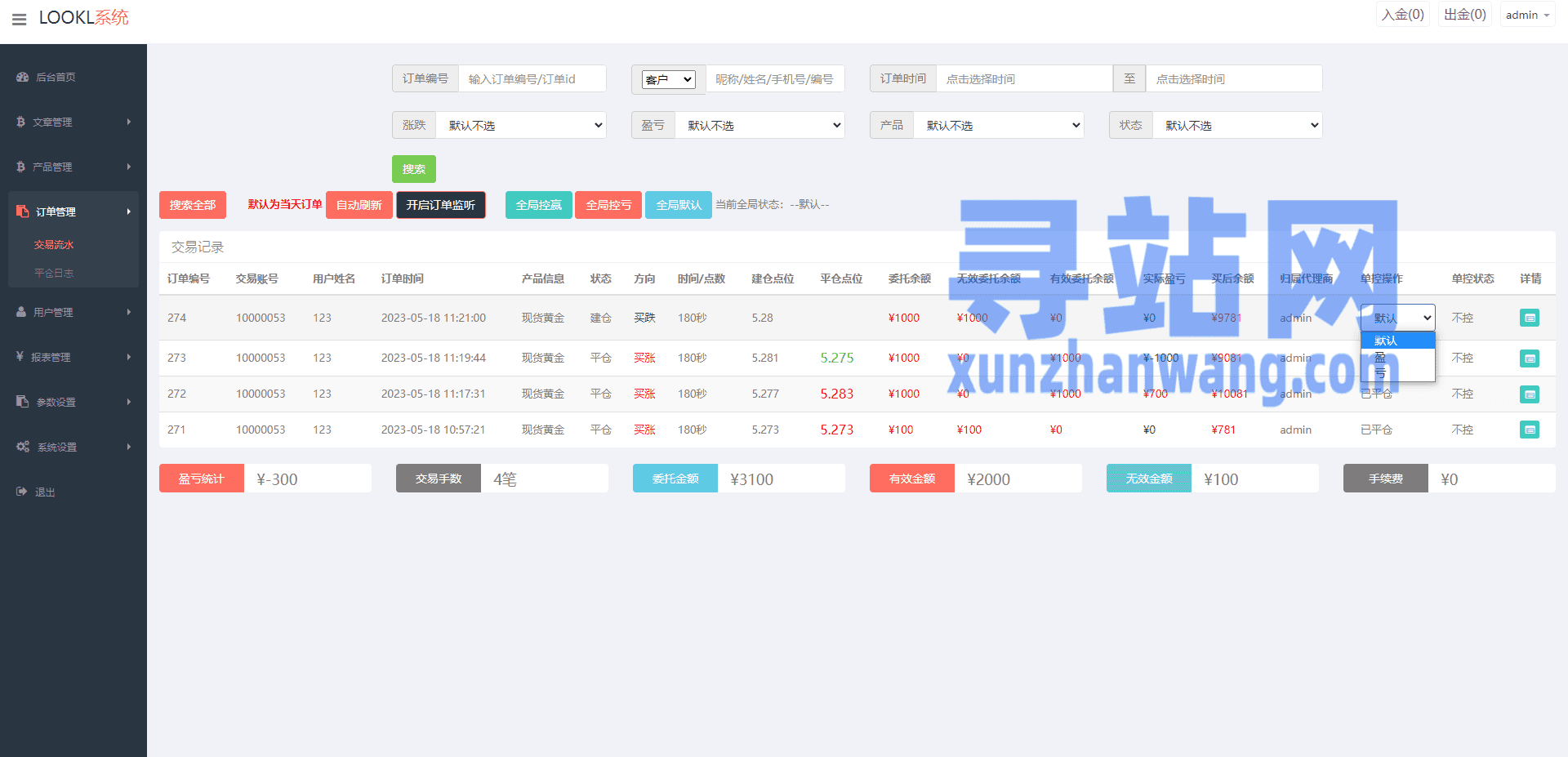This screenshot has width=1568, height=757.
Task: Expand the 用户管理 submenu arrow
Action: (129, 312)
